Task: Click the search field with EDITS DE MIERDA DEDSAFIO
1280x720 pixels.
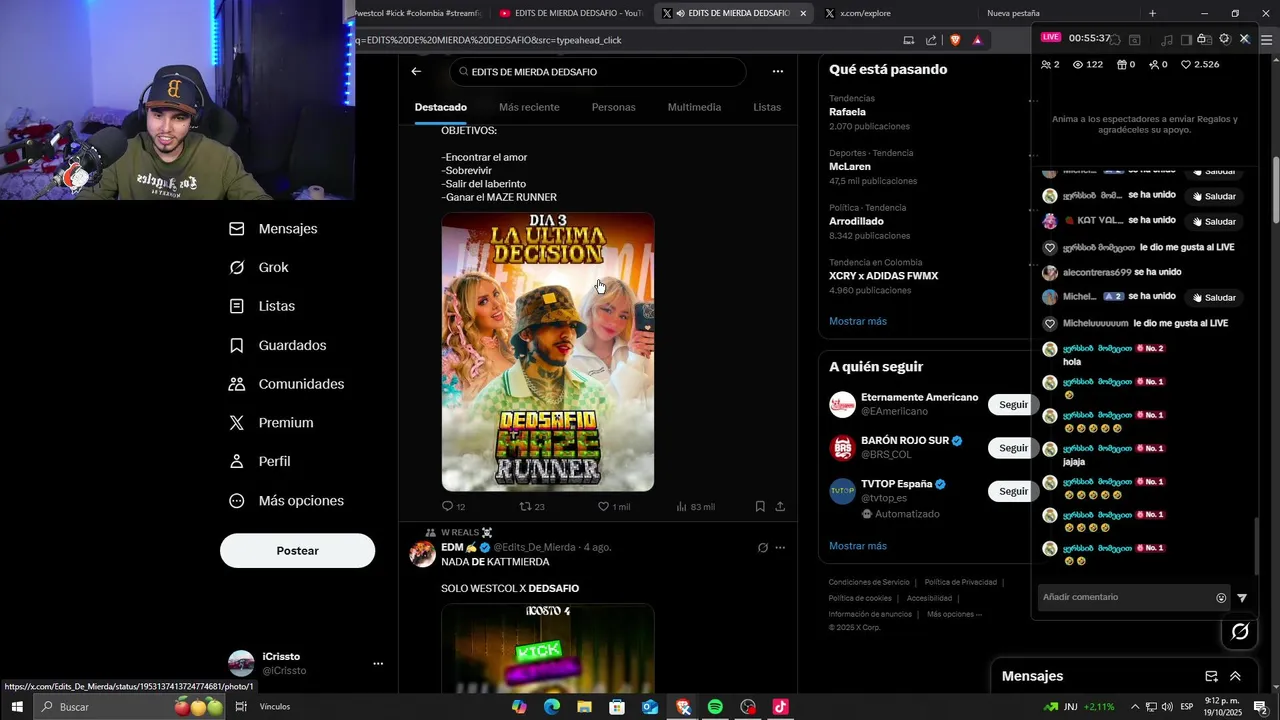Action: [598, 72]
